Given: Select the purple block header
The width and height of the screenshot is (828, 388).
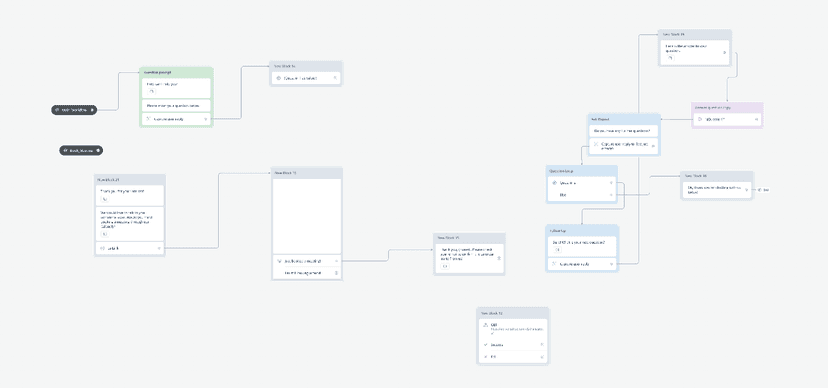Looking at the screenshot, I should pos(727,107).
